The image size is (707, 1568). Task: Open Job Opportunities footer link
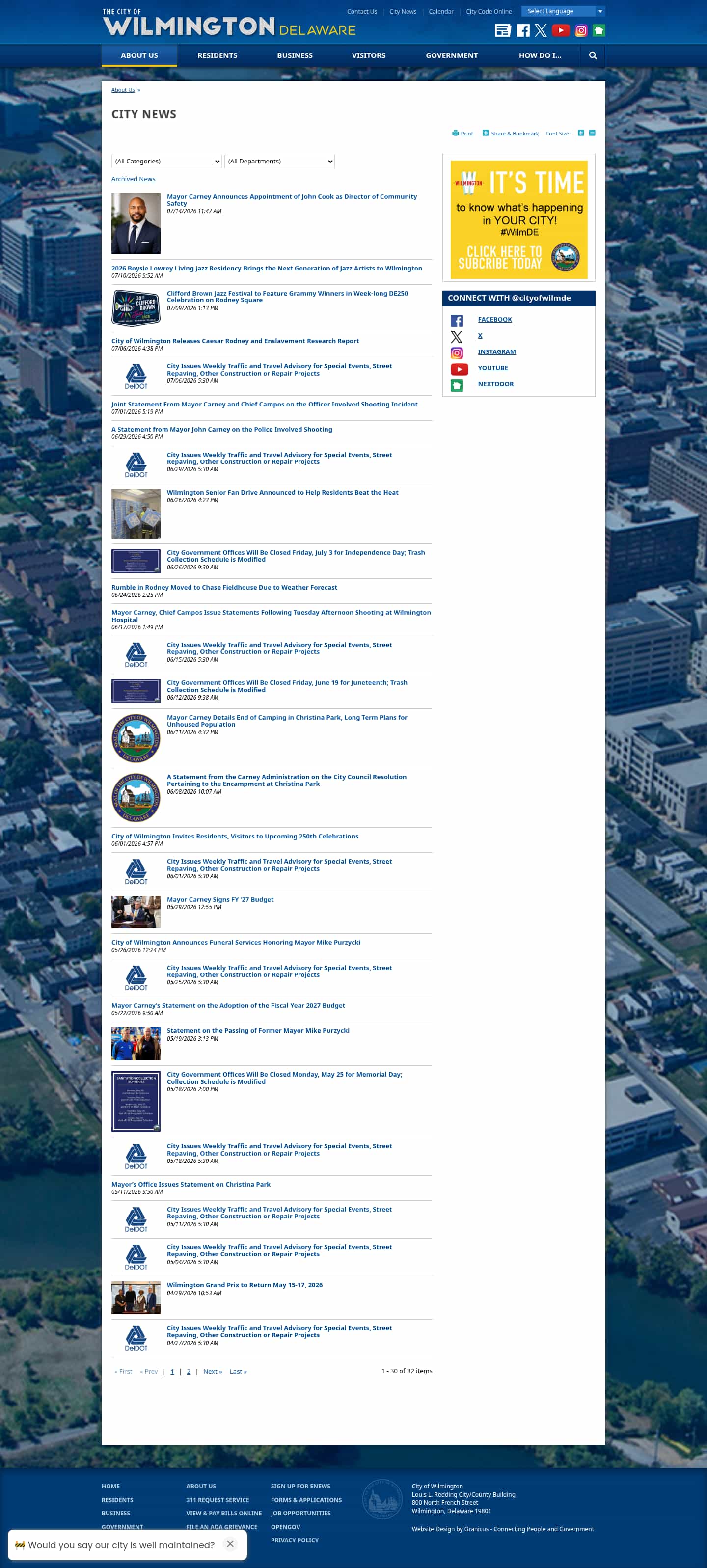[x=301, y=1513]
